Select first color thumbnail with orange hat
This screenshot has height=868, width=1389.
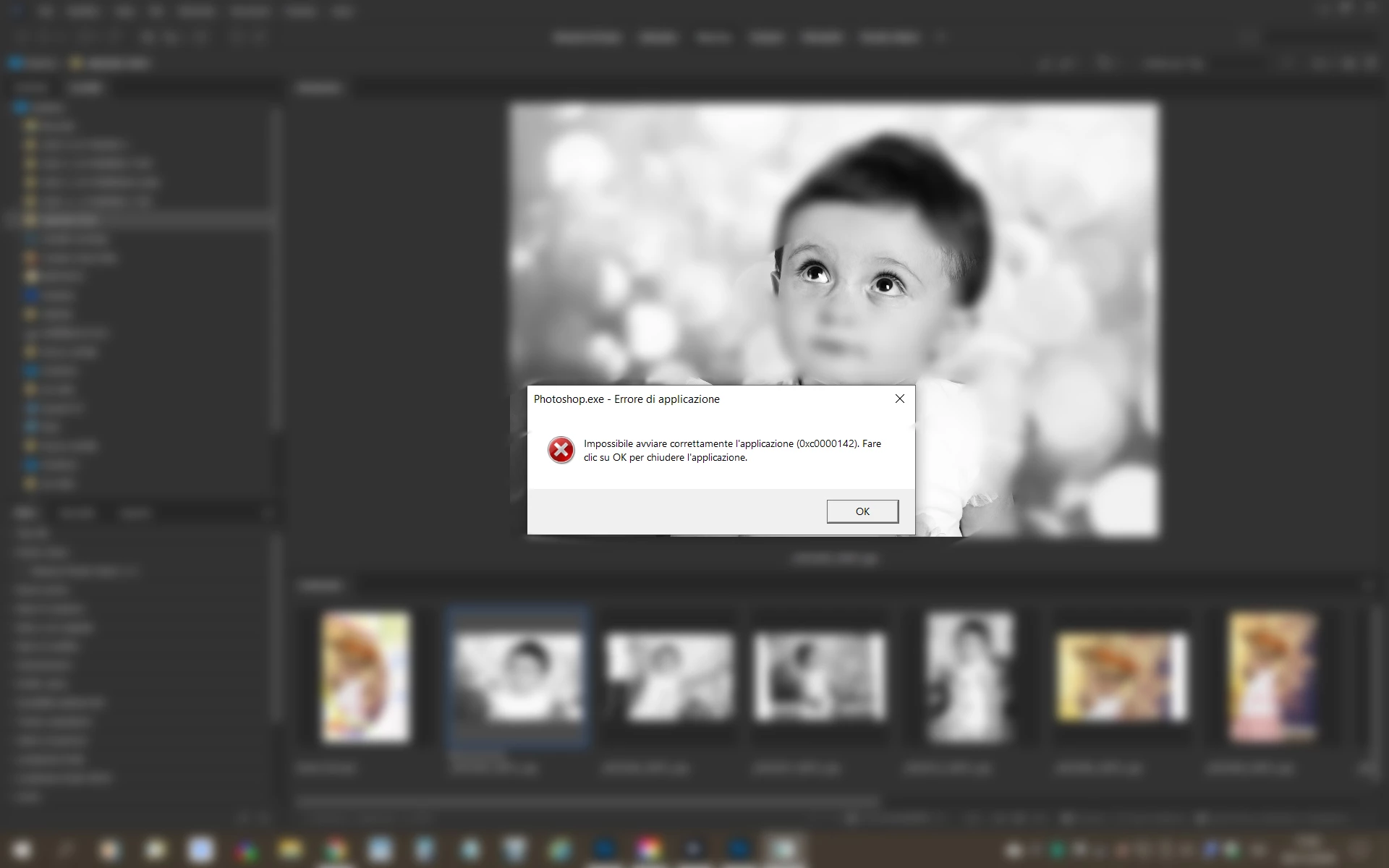[x=365, y=678]
